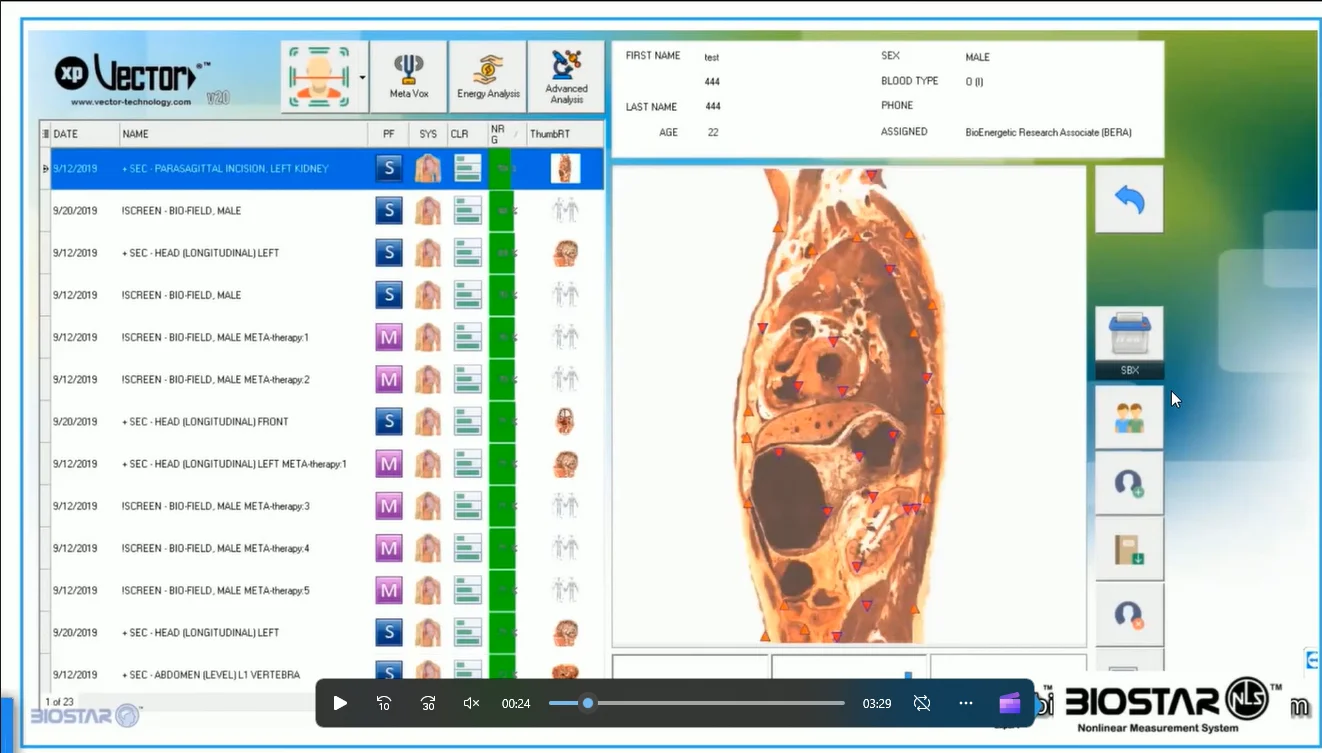Click the NAME column header
The height and width of the screenshot is (753, 1322).
pos(135,134)
